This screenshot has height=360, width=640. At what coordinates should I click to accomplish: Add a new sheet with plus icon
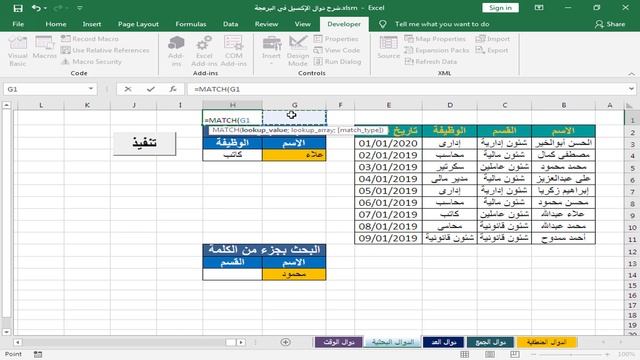coord(285,342)
